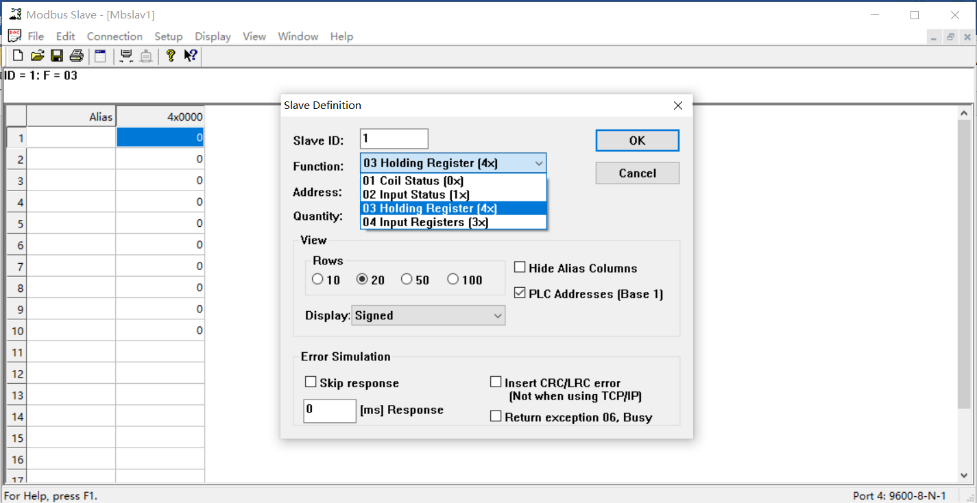This screenshot has width=977, height=503.
Task: Click the New document toolbar icon
Action: (x=18, y=56)
